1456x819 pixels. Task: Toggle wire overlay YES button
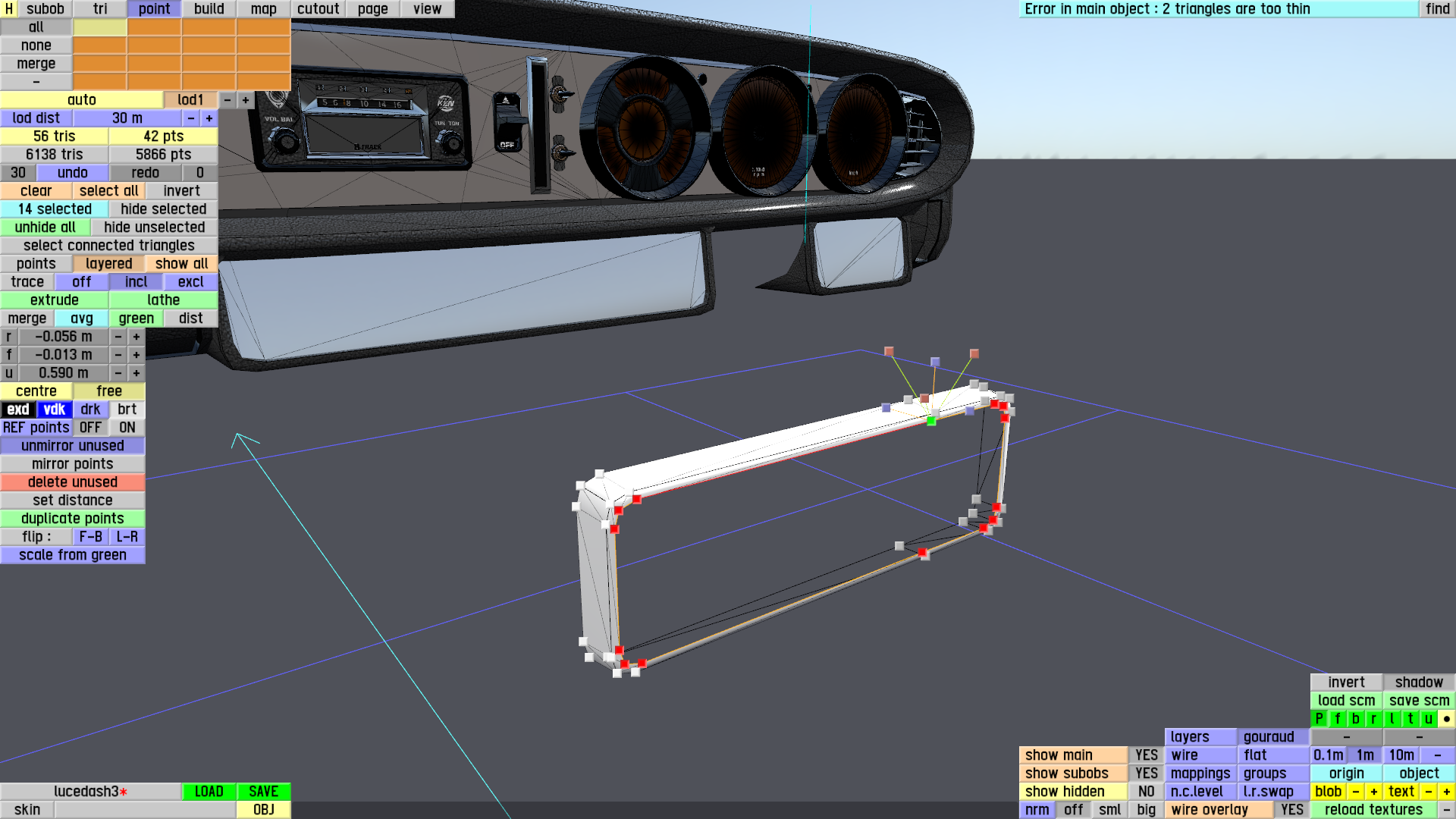point(1291,810)
